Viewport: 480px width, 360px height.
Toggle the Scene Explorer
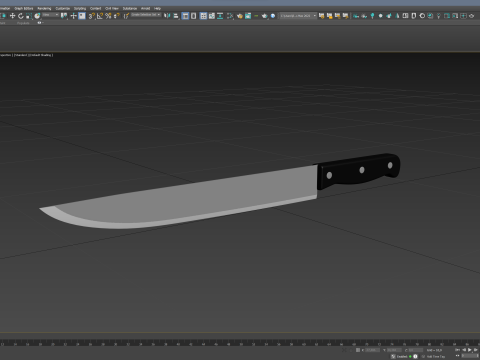coord(185,16)
